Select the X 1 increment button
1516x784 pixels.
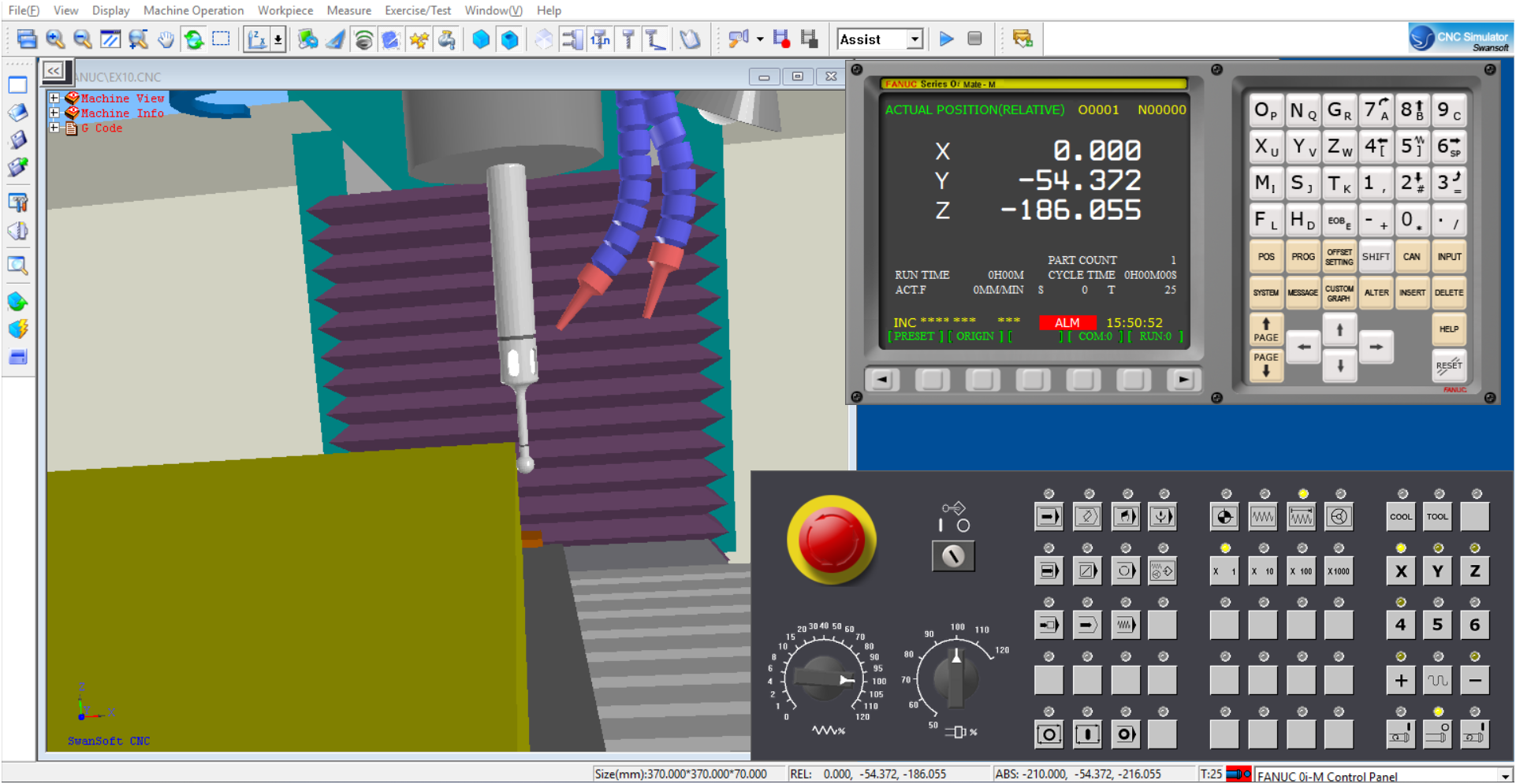pyautogui.click(x=1224, y=571)
